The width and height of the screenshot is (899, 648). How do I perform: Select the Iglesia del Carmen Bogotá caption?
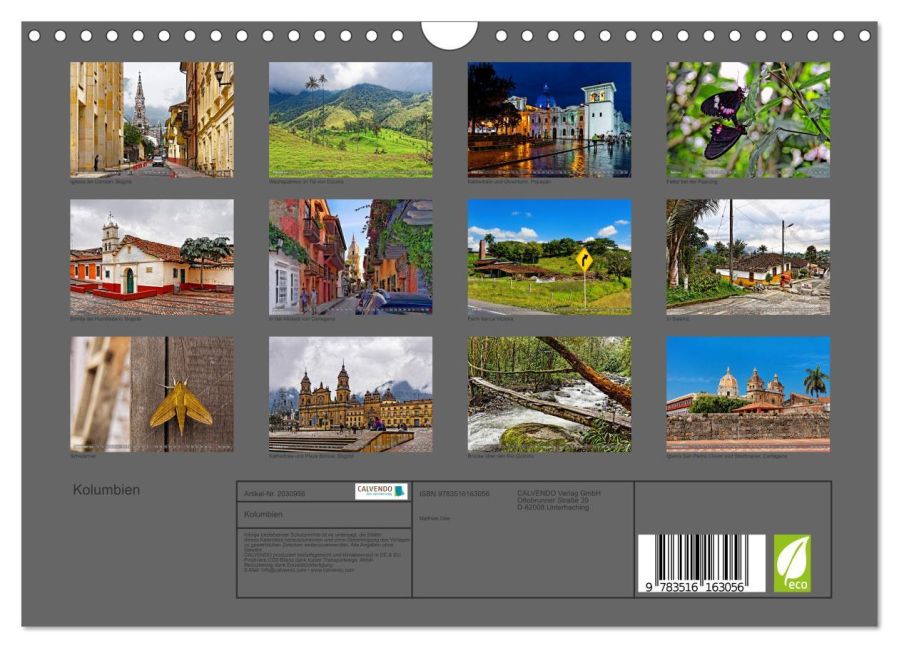pyautogui.click(x=100, y=182)
